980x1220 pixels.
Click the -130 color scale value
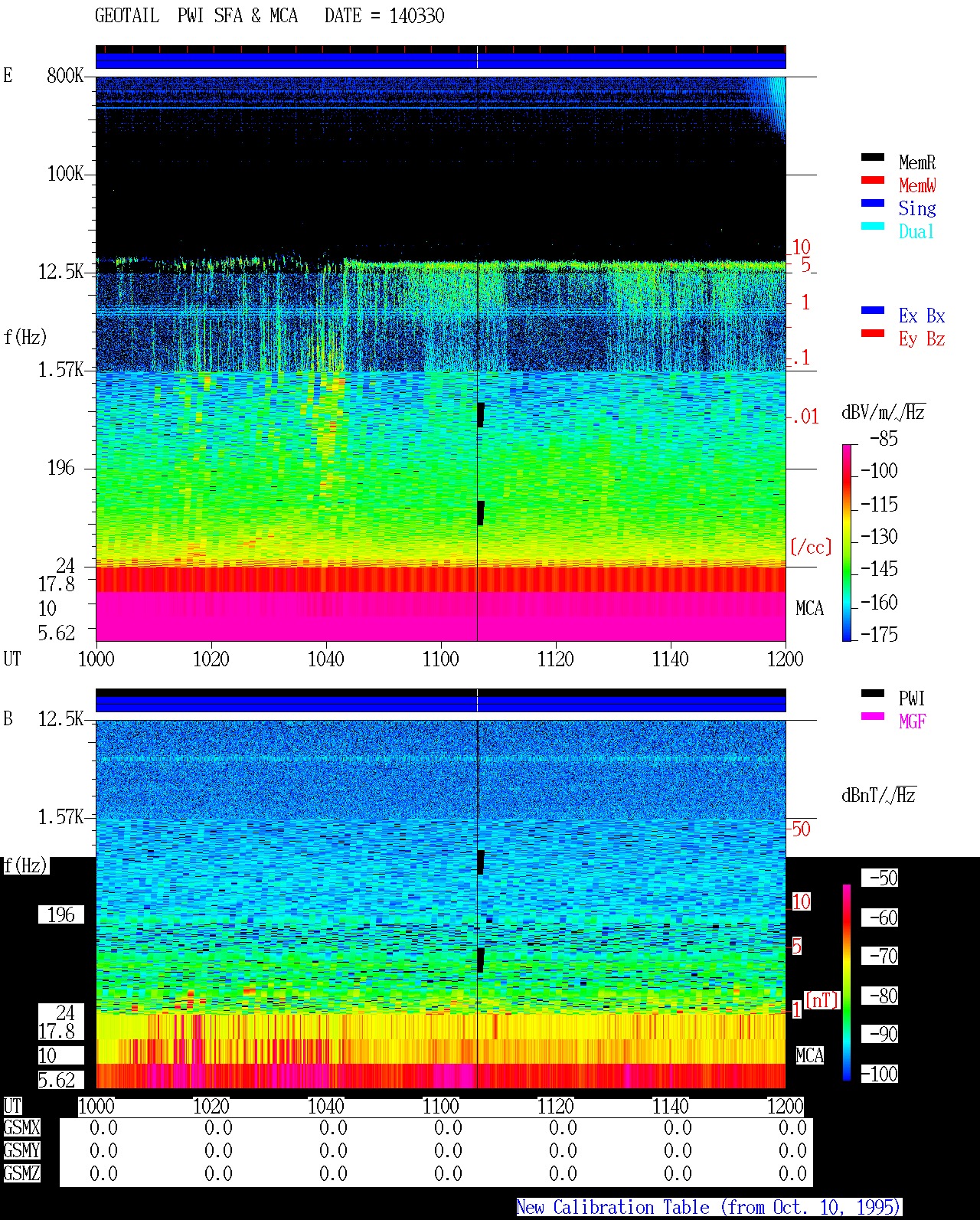coord(879,537)
